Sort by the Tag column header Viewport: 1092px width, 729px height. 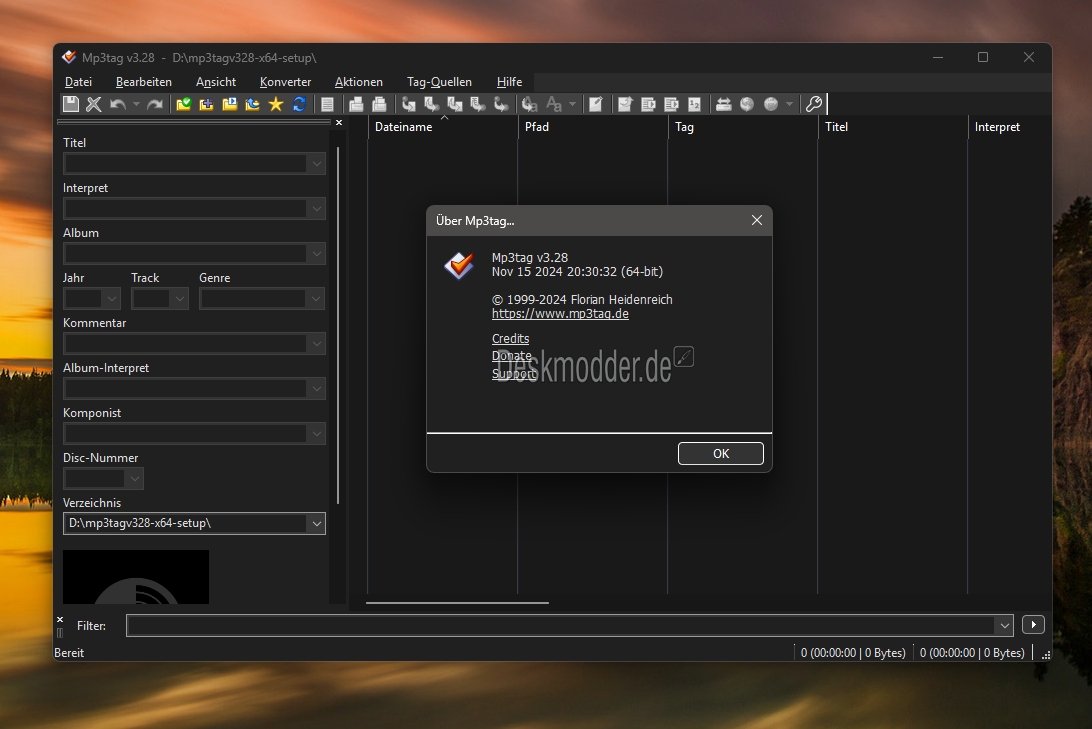point(743,127)
